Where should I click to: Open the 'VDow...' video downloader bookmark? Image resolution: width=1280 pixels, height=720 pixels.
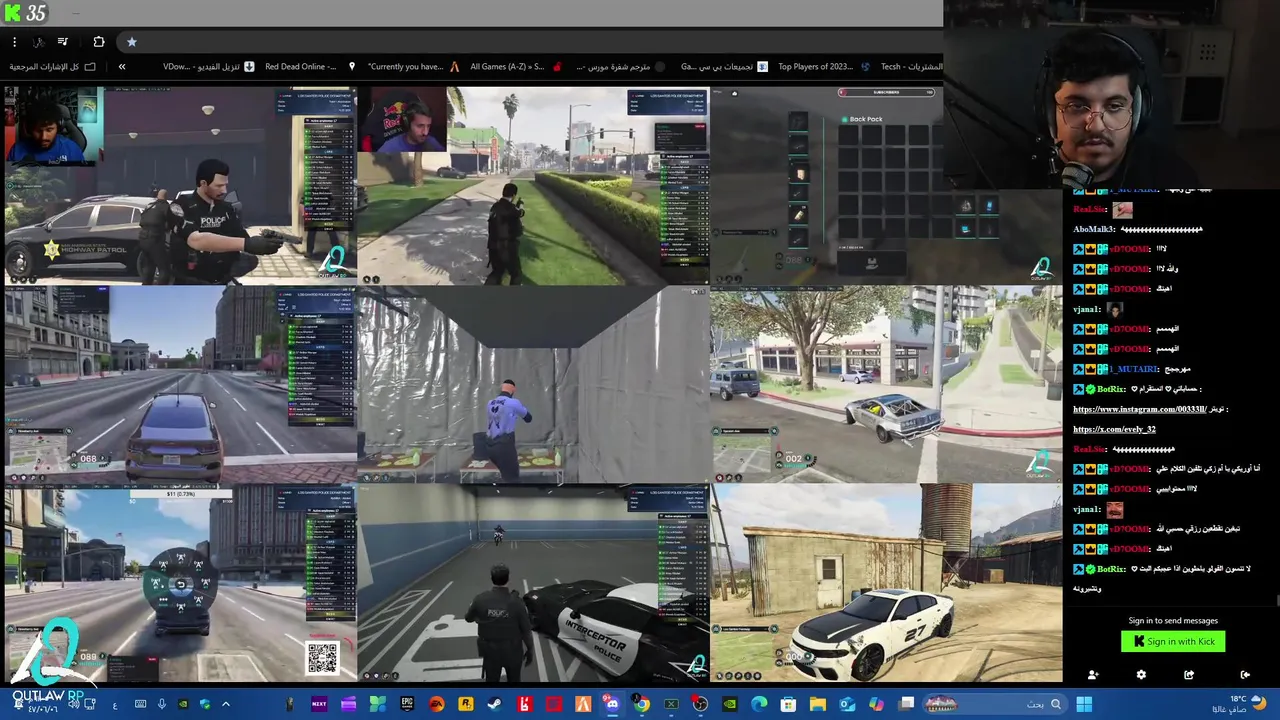pyautogui.click(x=209, y=67)
